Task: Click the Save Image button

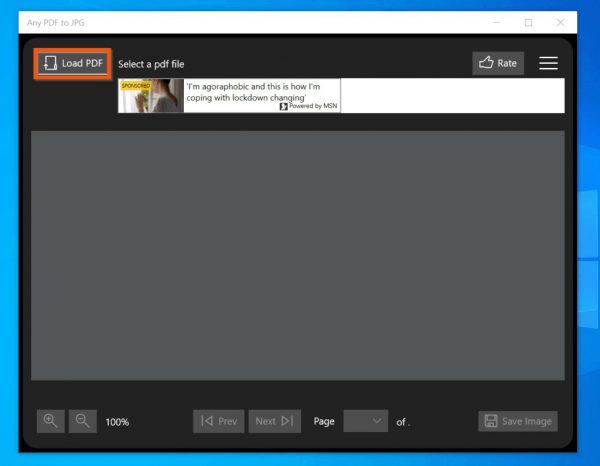Action: [518, 421]
